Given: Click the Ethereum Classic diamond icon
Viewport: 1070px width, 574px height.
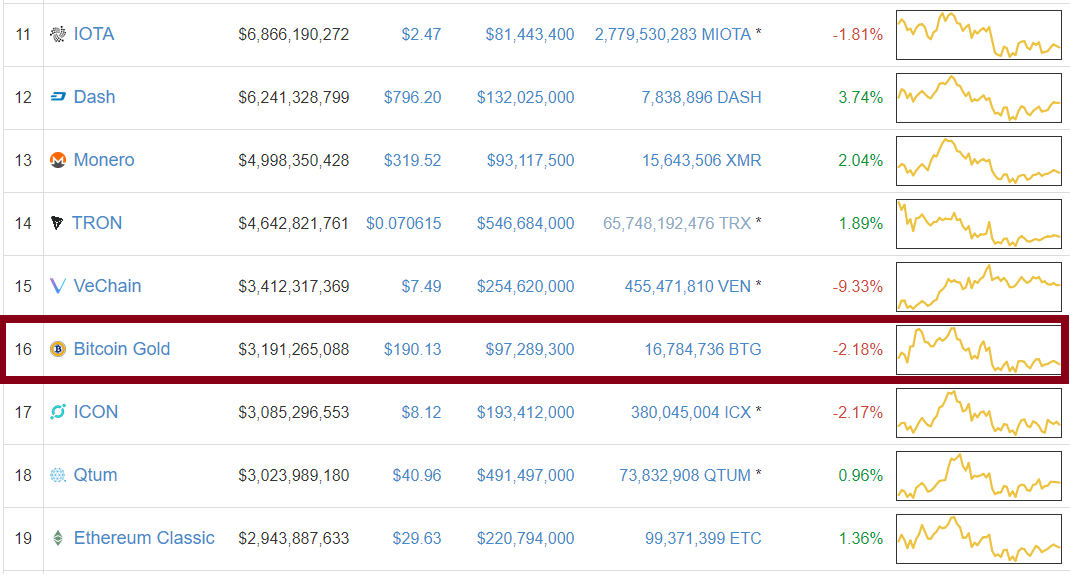Looking at the screenshot, I should point(58,538).
